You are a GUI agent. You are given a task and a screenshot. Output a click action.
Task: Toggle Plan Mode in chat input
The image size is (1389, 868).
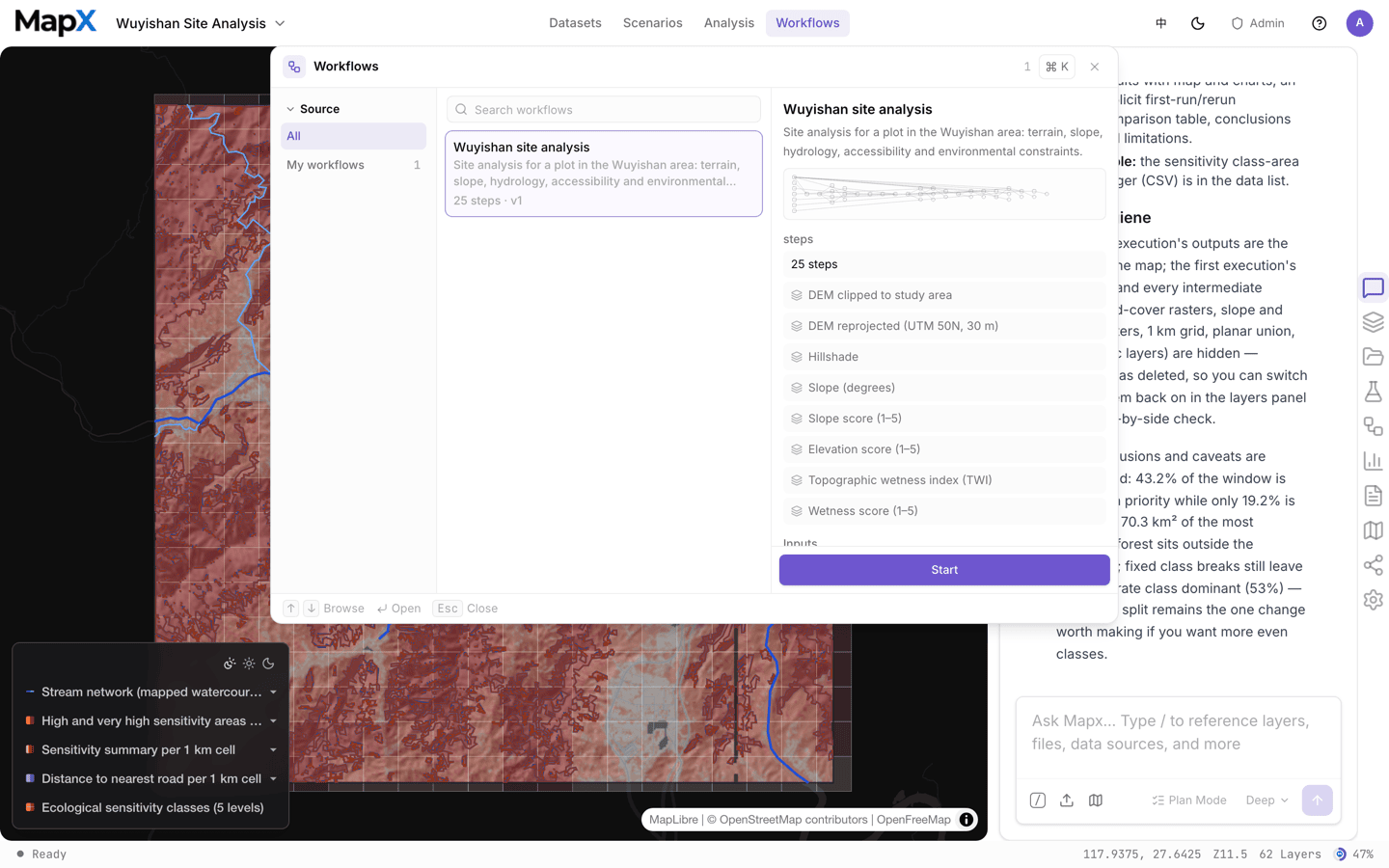point(1189,800)
